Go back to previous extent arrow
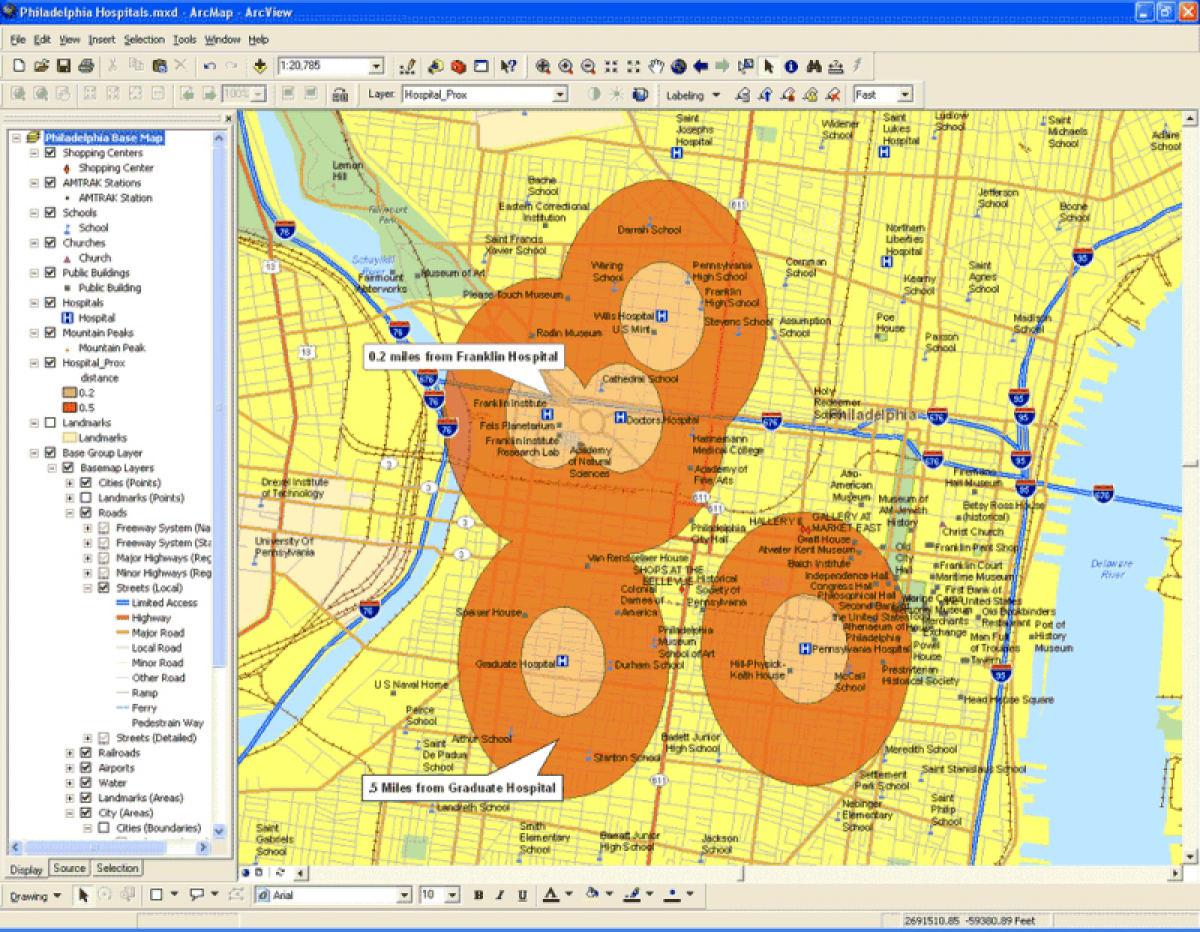This screenshot has height=932, width=1200. point(701,67)
